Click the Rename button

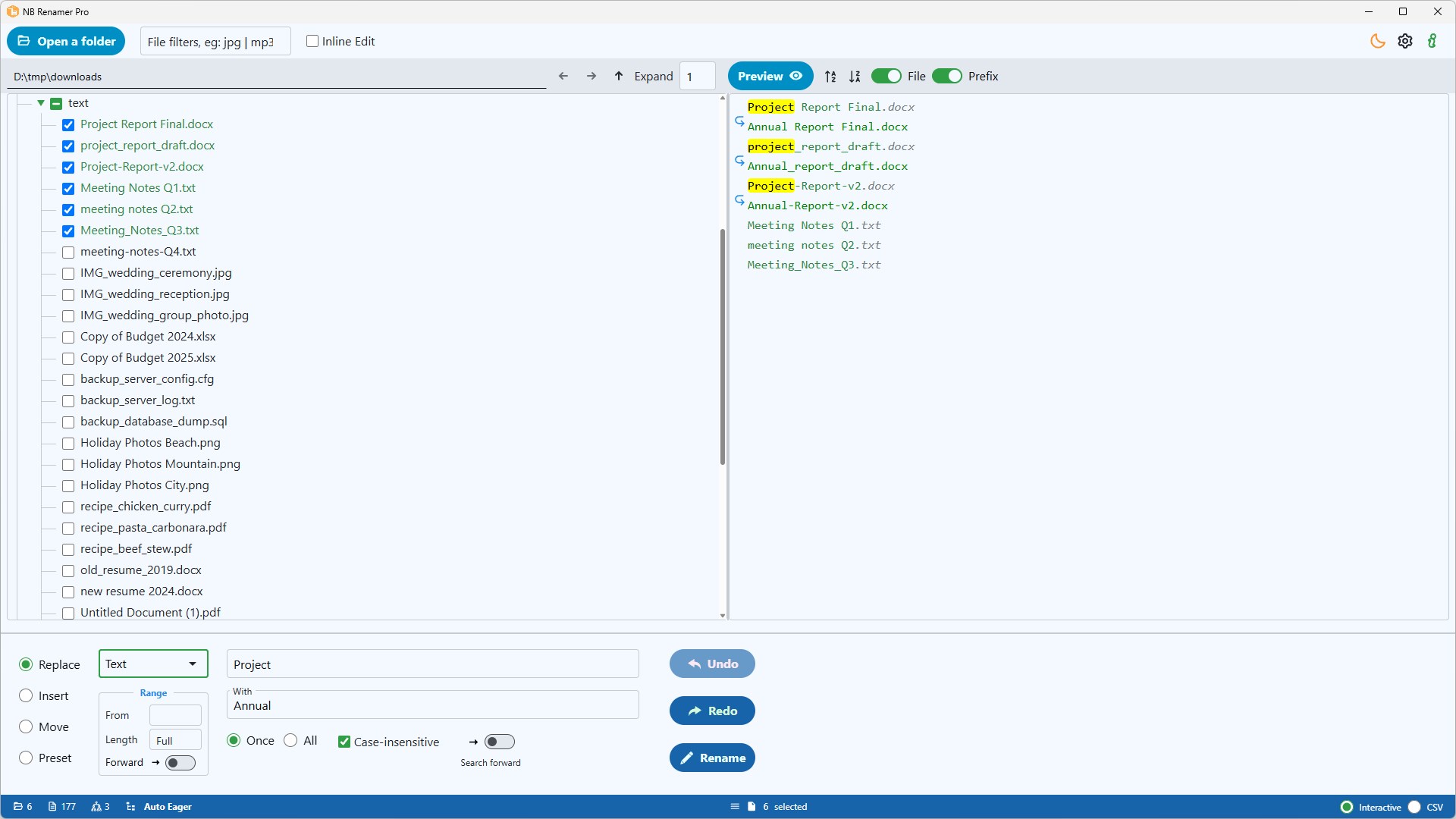pos(712,758)
